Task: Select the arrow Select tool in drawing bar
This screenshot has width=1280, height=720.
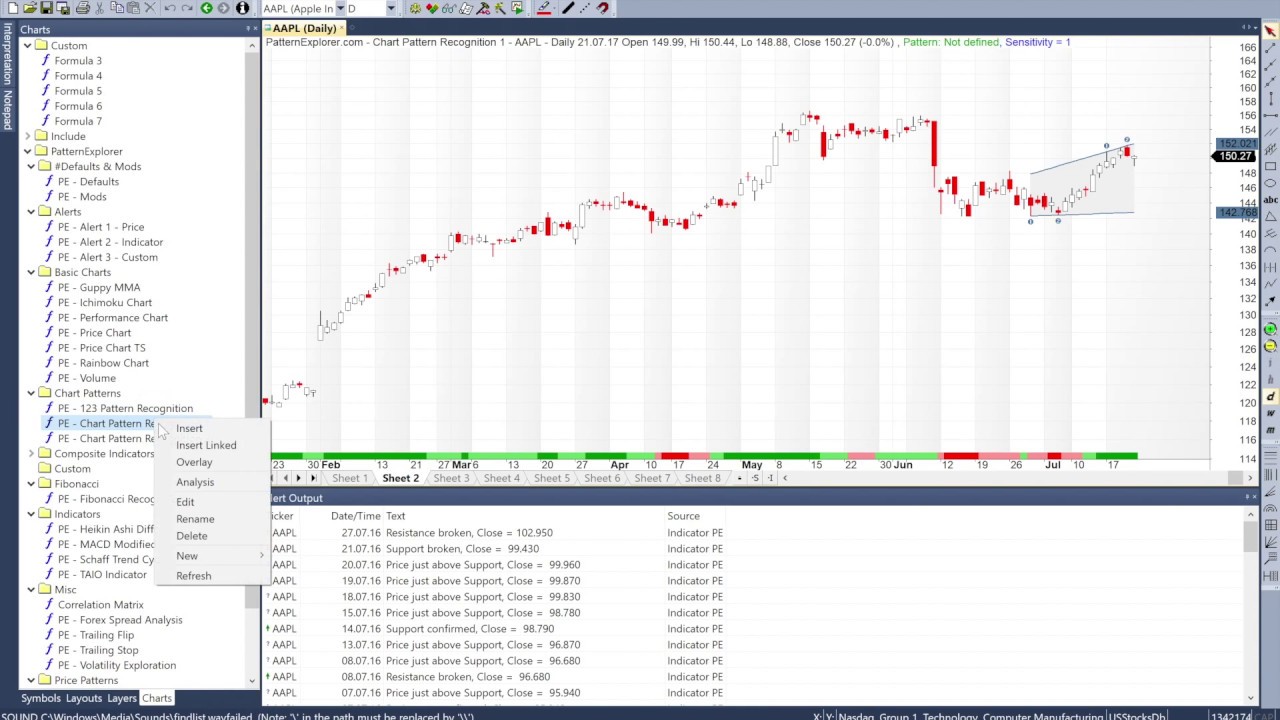Action: tap(1270, 30)
